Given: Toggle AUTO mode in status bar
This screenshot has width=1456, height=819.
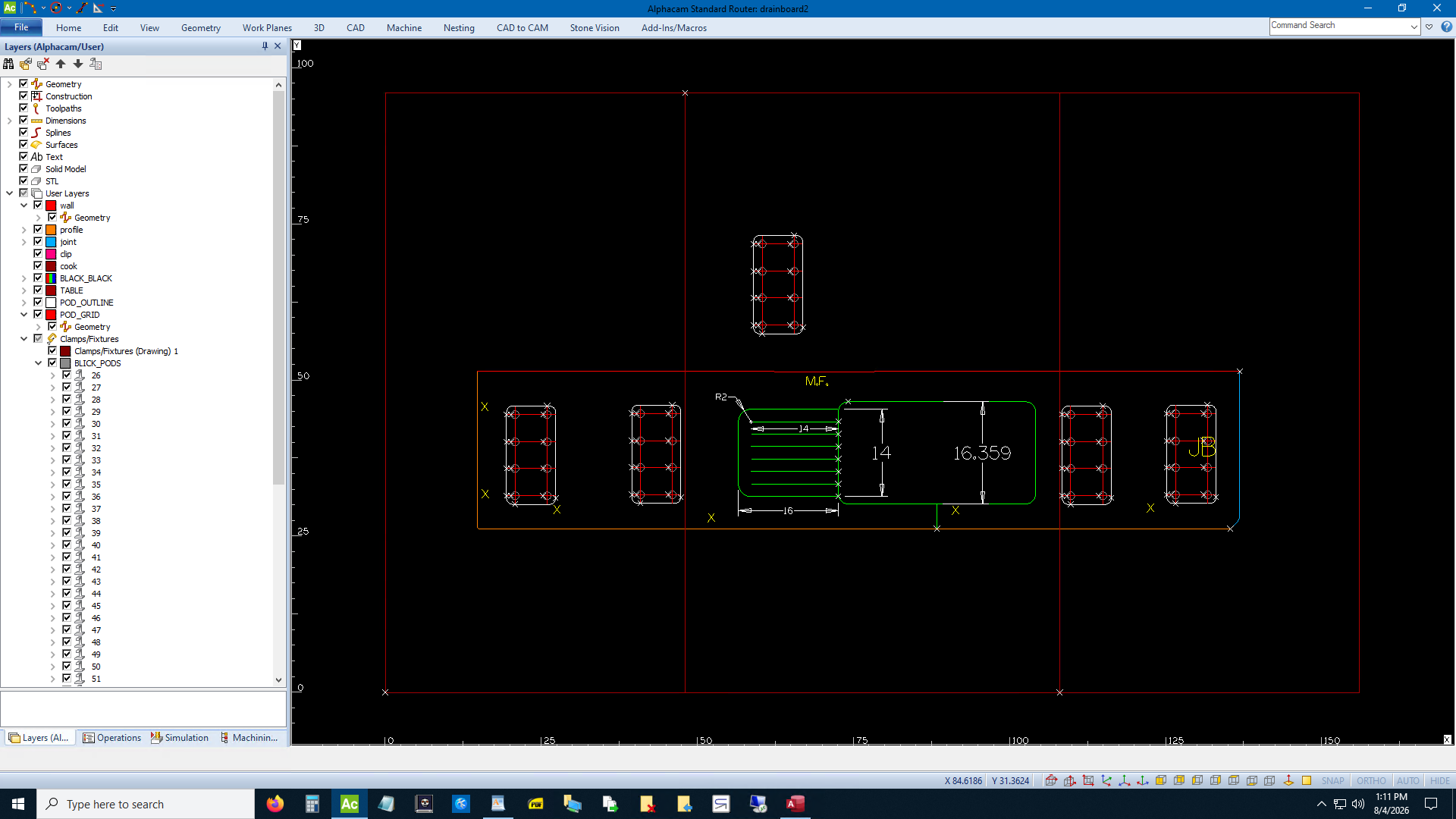Looking at the screenshot, I should tap(1407, 780).
